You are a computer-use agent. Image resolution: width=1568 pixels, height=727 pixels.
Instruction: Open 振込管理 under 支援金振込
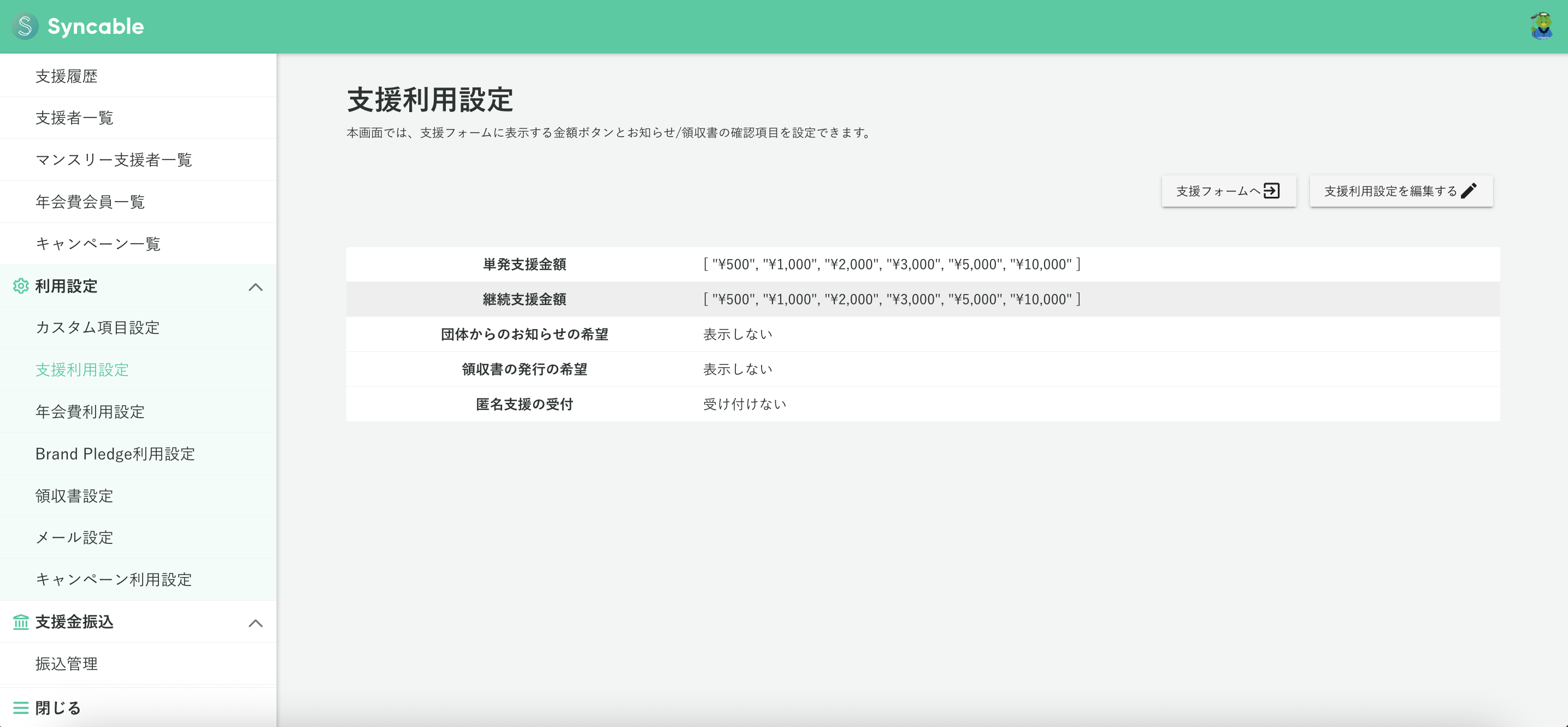coord(66,664)
